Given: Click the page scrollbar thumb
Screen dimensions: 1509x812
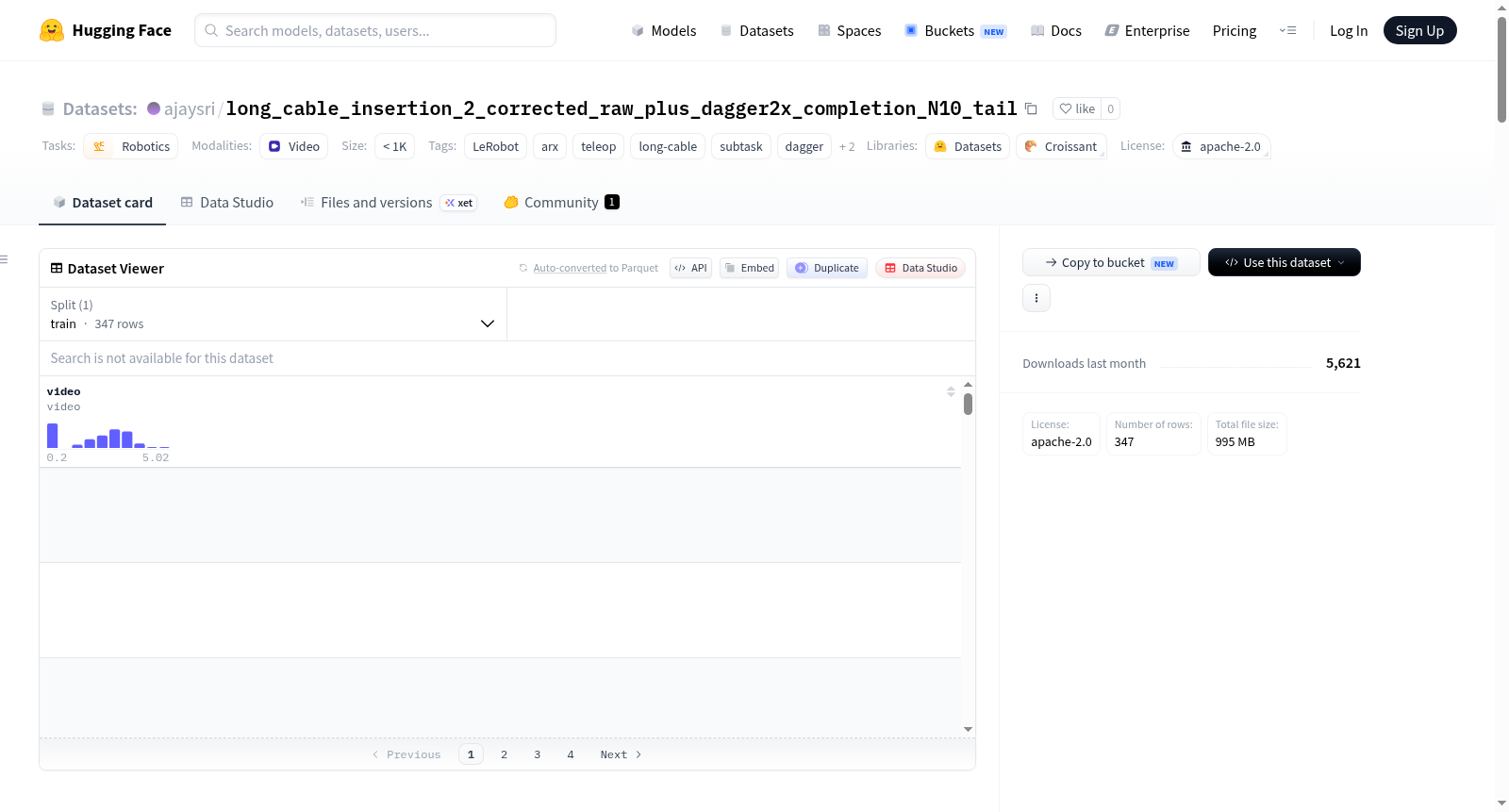Looking at the screenshot, I should click(1501, 69).
